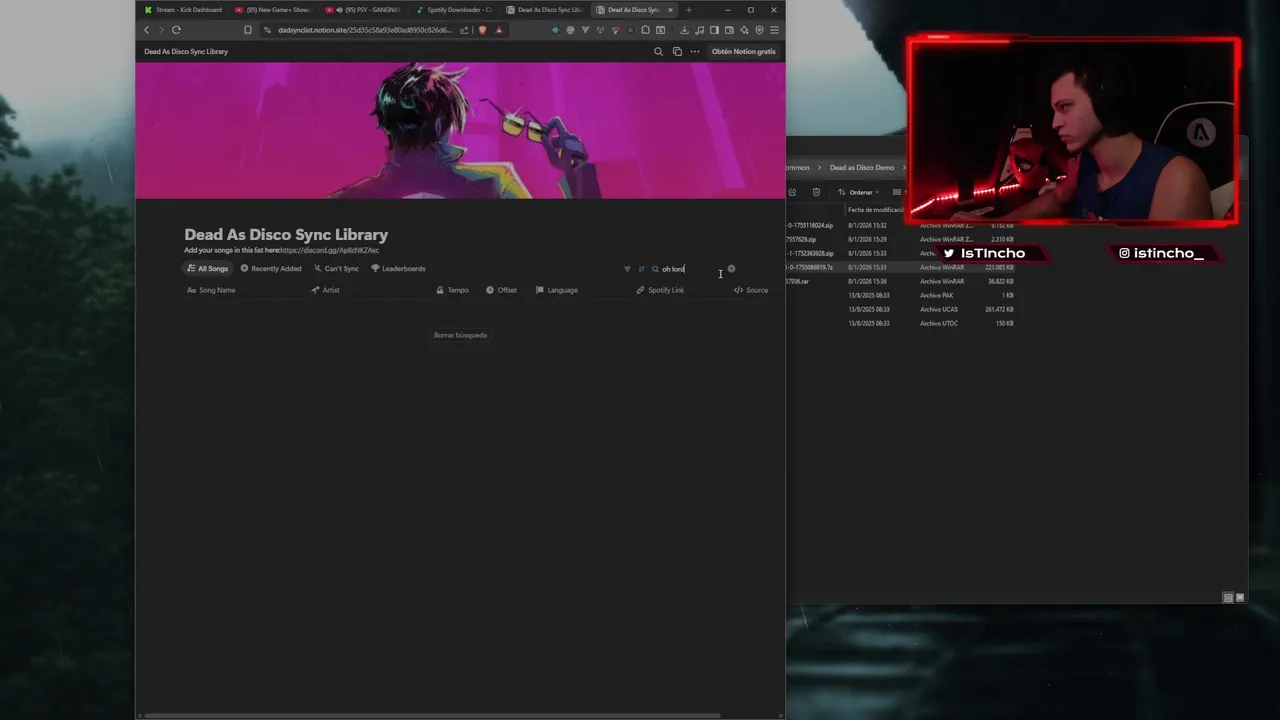Click the share icon in File Explorer toolbar
Screen dimensions: 1280x720
792,192
